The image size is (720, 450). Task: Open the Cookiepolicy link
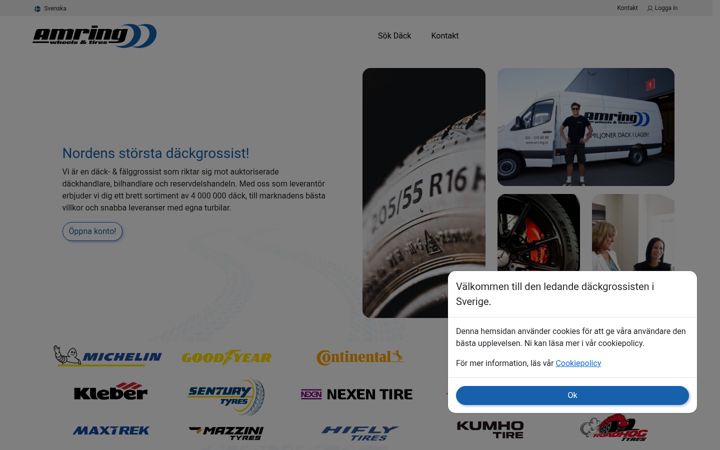click(578, 363)
